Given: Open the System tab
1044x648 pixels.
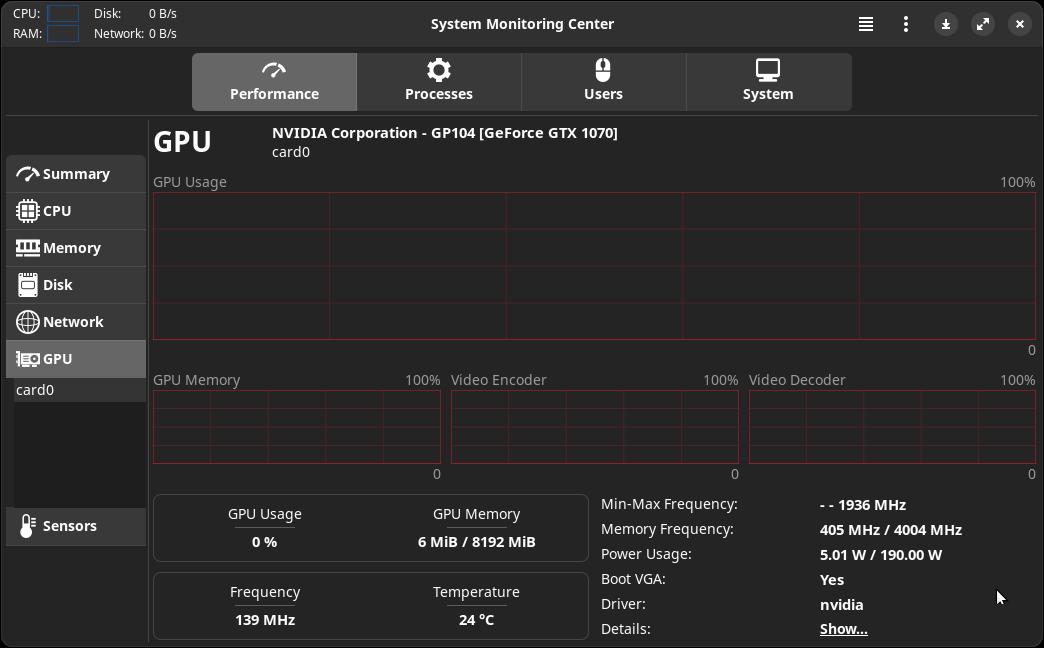Looking at the screenshot, I should [768, 82].
